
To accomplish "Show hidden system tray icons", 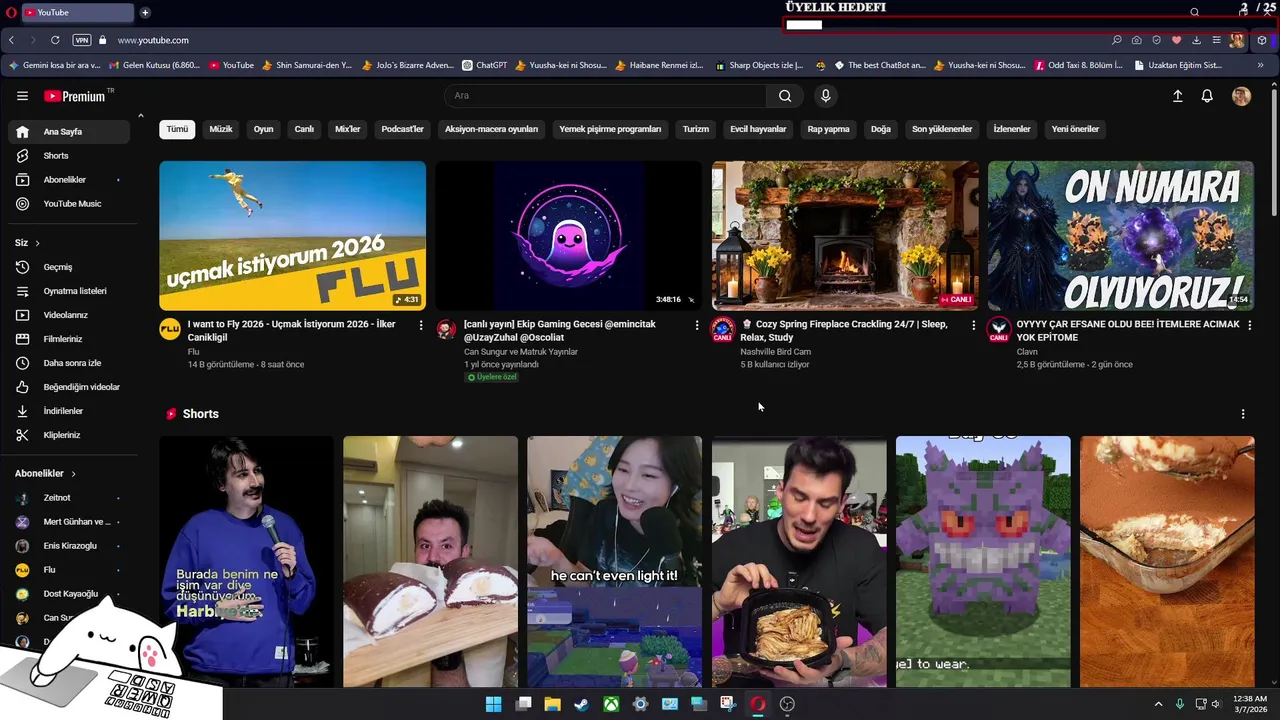I will [1158, 704].
